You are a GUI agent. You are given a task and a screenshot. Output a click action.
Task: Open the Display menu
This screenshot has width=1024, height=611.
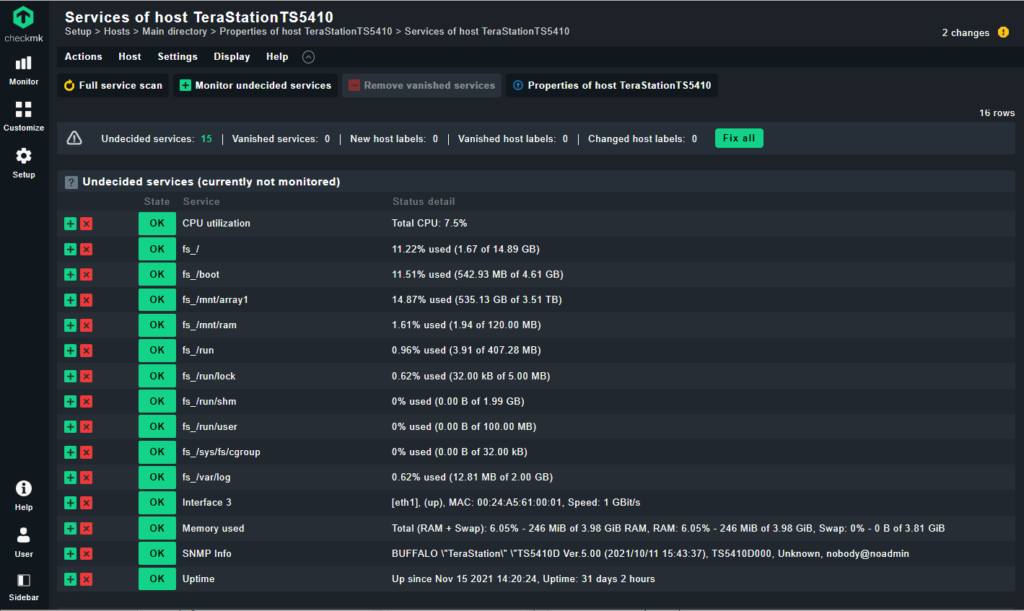[x=231, y=57]
